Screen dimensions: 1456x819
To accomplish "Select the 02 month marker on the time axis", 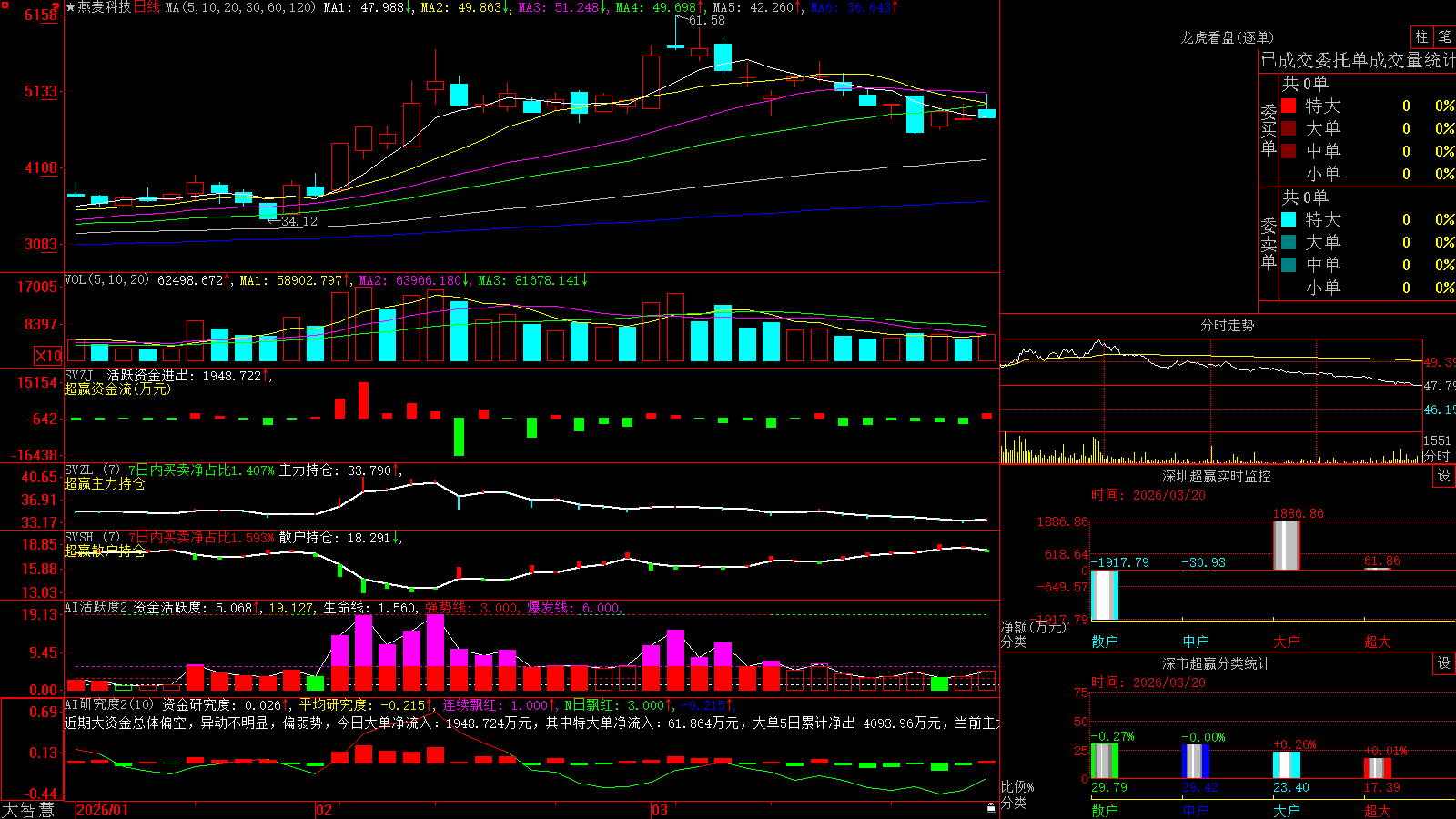I will pyautogui.click(x=323, y=810).
